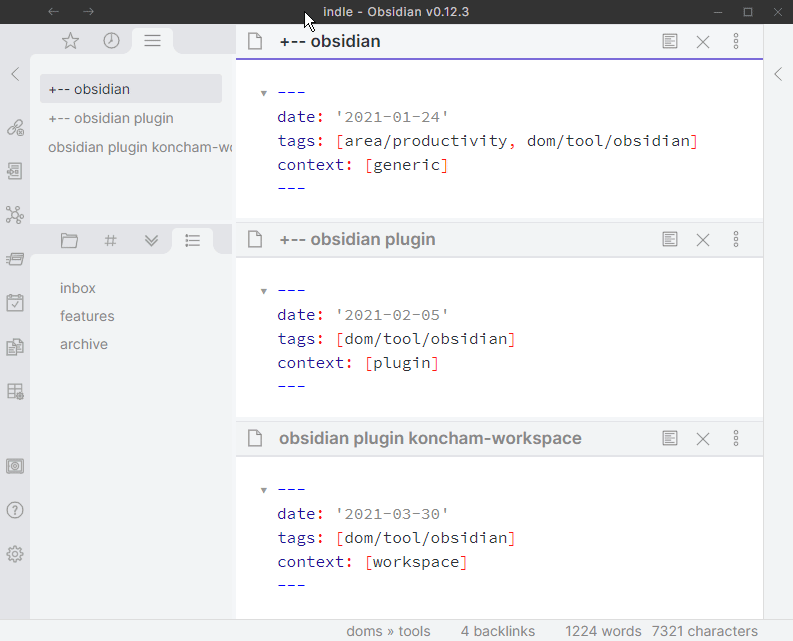
Task: Click '[plugin]' context value
Action: tap(402, 363)
